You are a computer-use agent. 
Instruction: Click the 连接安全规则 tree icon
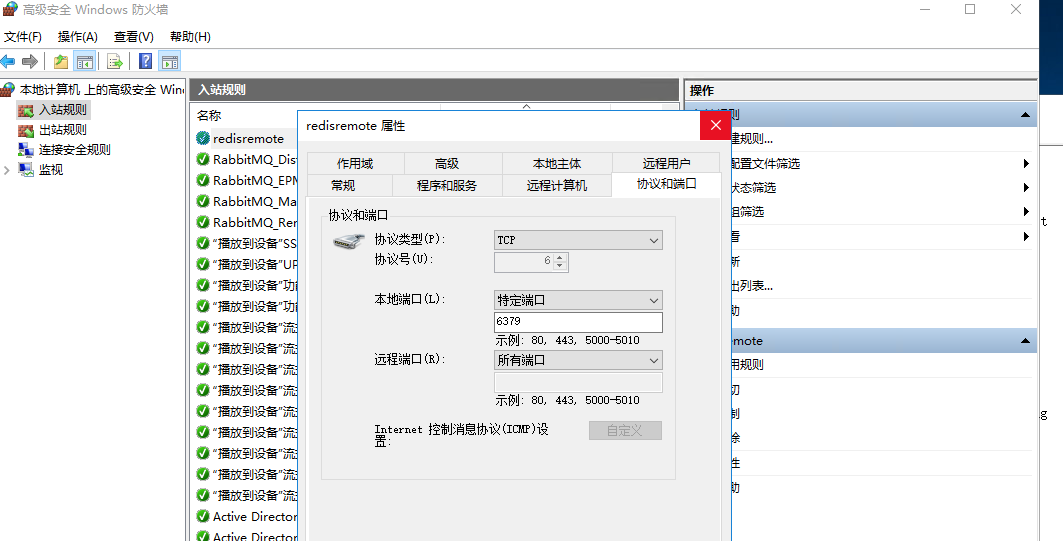coord(26,150)
